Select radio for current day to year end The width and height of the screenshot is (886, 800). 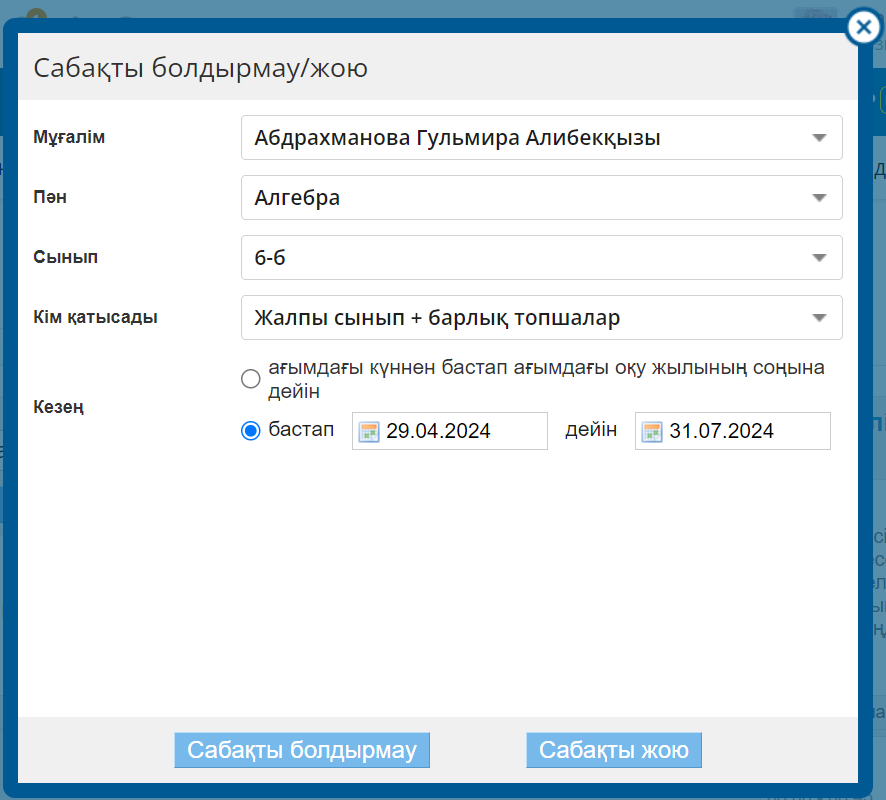pyautogui.click(x=251, y=379)
